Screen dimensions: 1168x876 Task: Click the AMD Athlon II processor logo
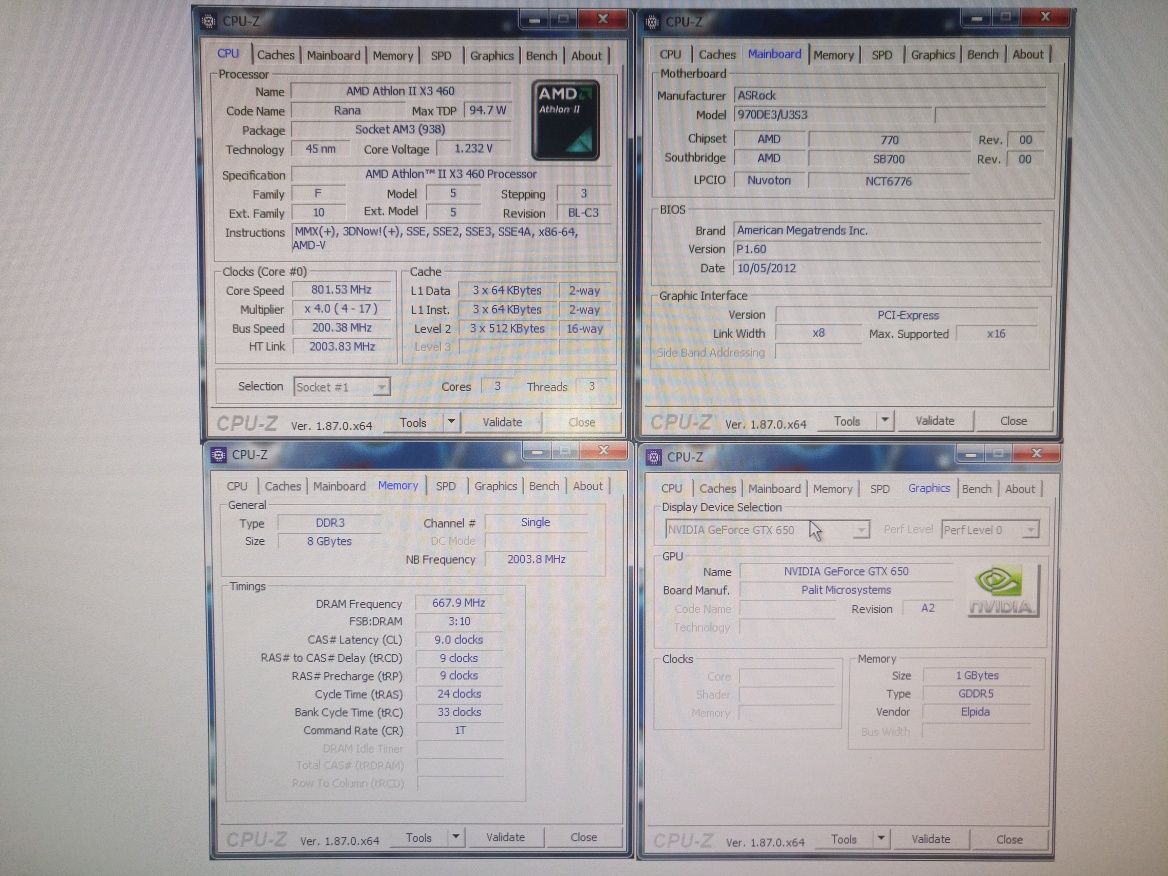[565, 120]
